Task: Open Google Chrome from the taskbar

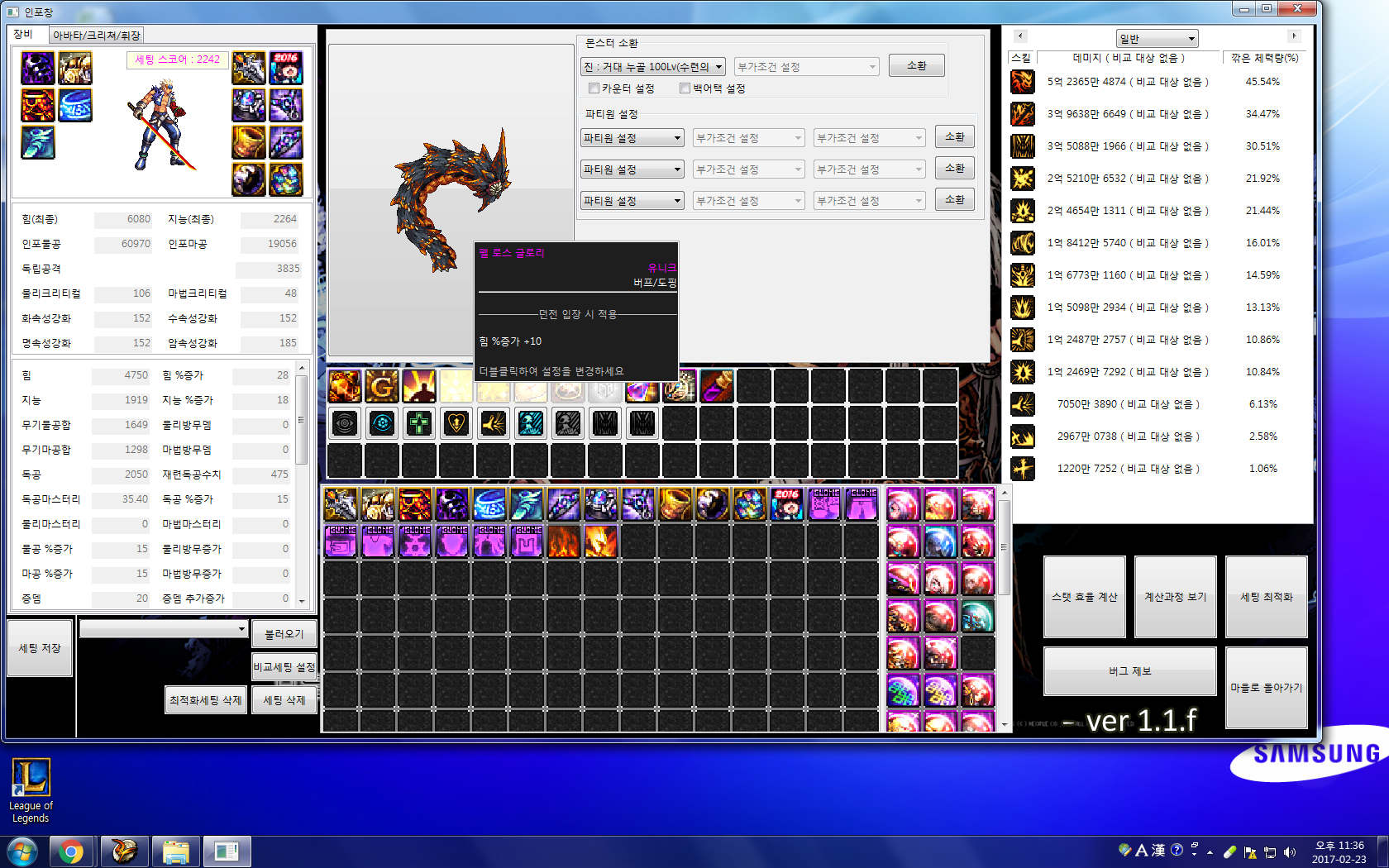Action: (71, 851)
